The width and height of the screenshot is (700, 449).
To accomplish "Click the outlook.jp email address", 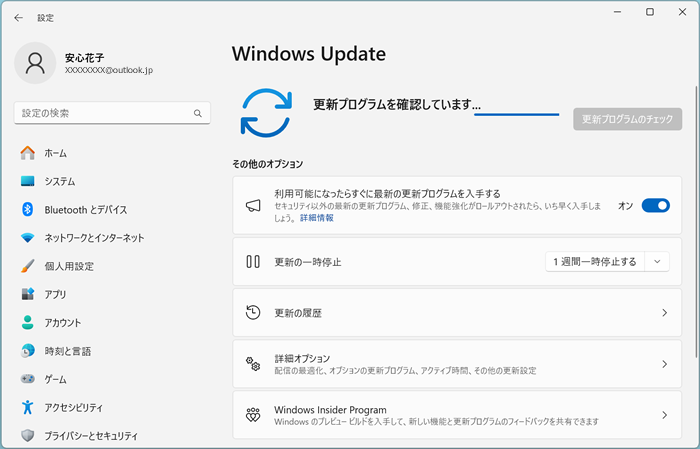I will (109, 70).
